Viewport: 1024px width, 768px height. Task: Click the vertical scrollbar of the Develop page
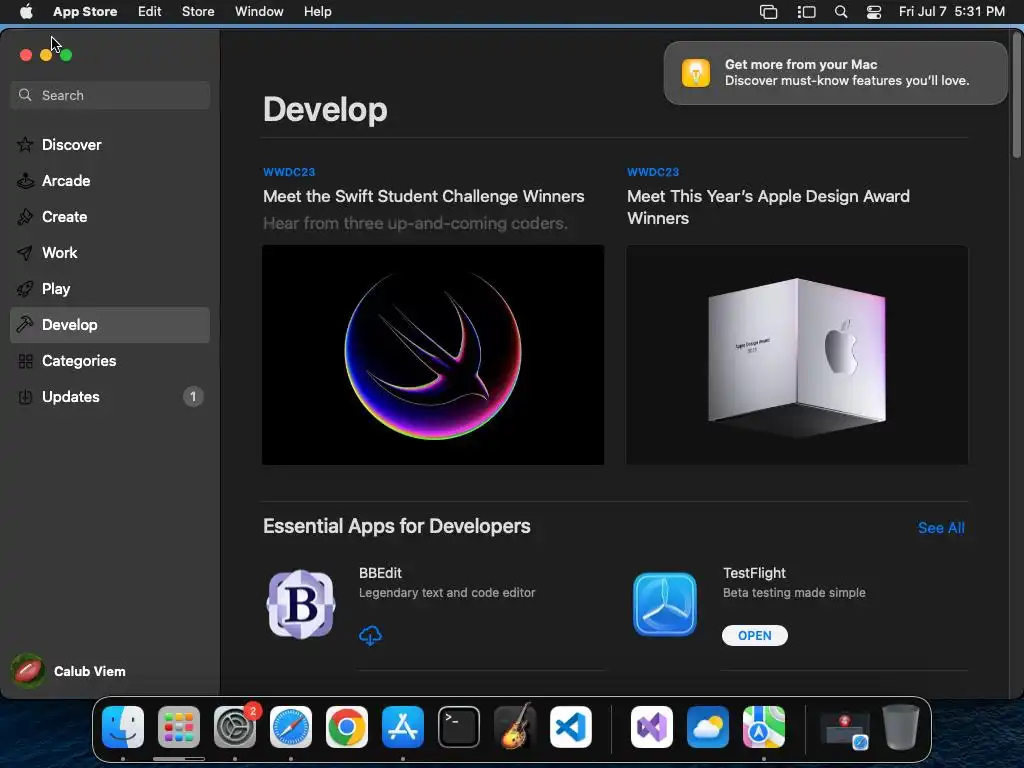[x=1016, y=95]
